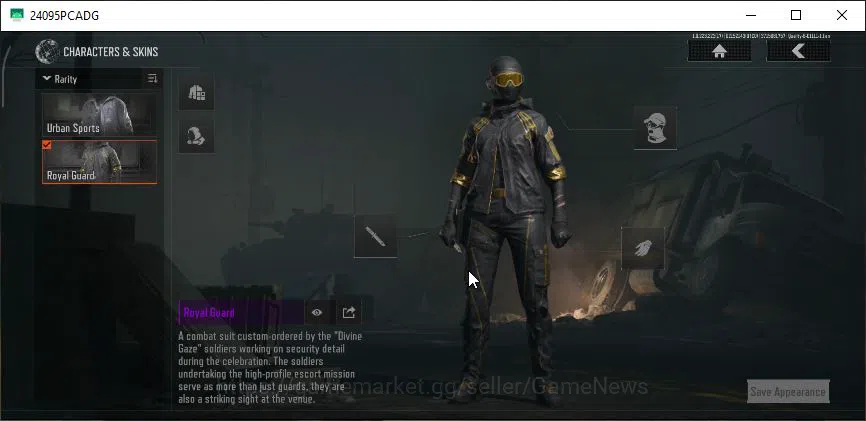Click the Rarity dropdown arrow
The height and width of the screenshot is (421, 866).
(x=46, y=79)
